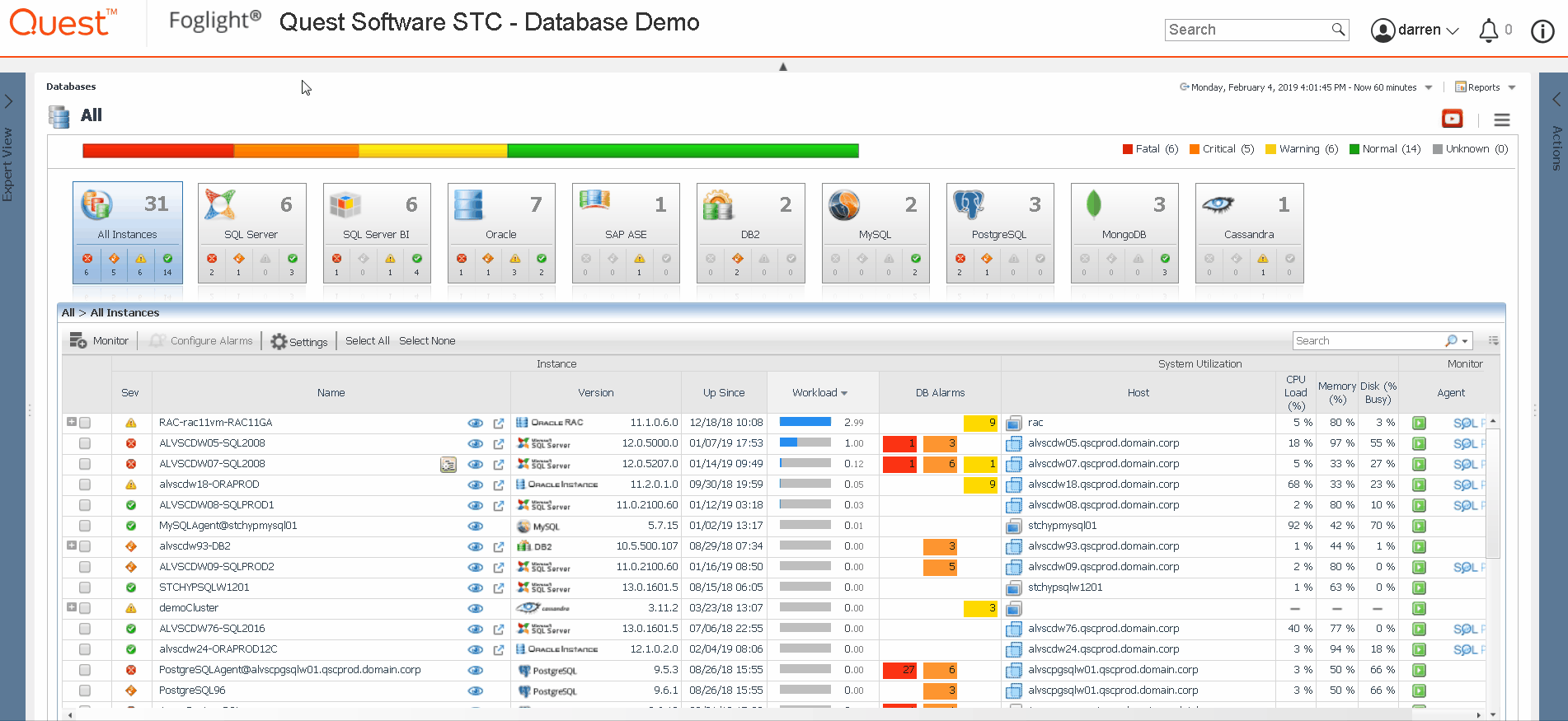Click fatal severity icon for ALVSCDW05-SQL2008
This screenshot has width=1568, height=721.
coord(130,443)
